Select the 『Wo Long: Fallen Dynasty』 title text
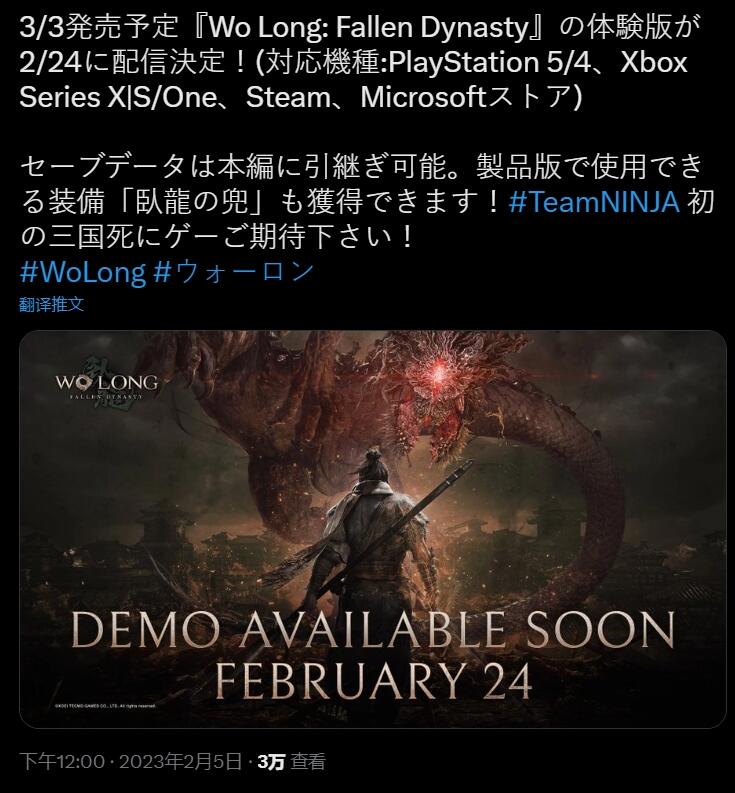735x793 pixels. [x=373, y=27]
